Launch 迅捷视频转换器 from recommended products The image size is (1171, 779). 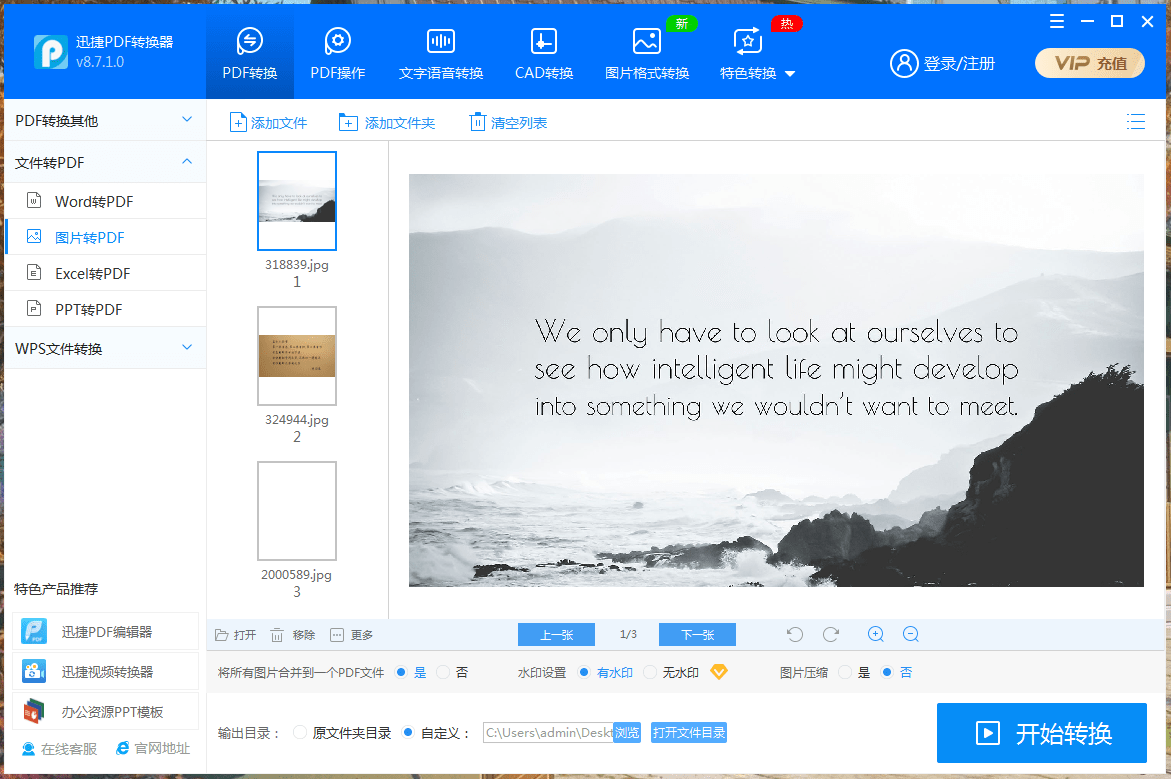point(105,671)
